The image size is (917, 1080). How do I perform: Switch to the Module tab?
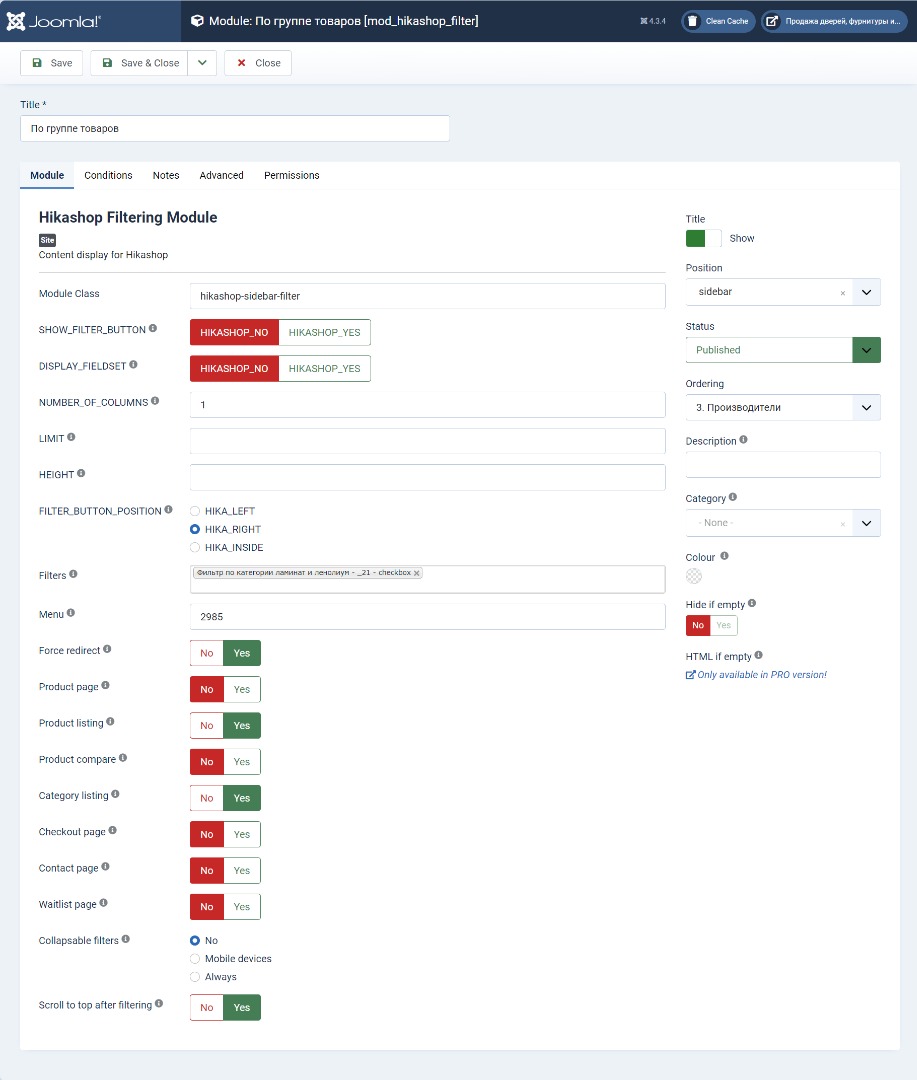pos(47,176)
